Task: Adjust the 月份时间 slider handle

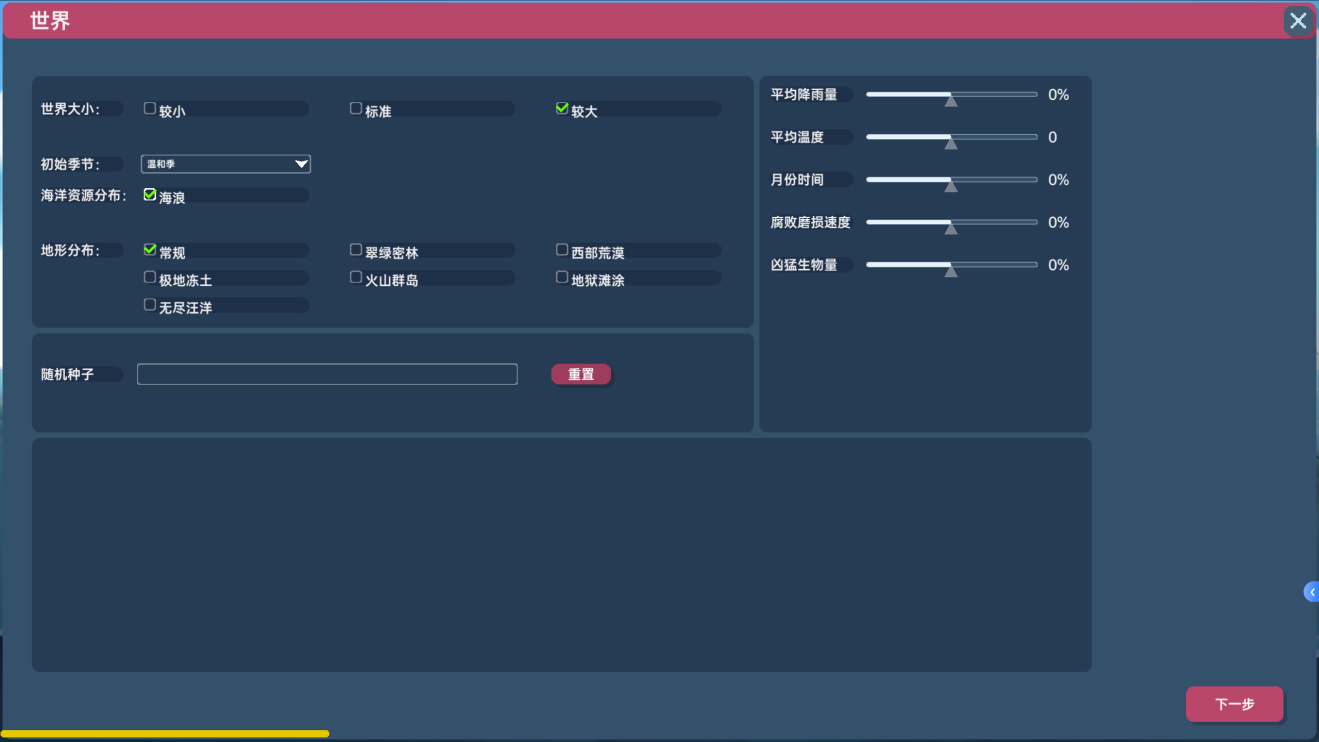Action: tap(951, 185)
